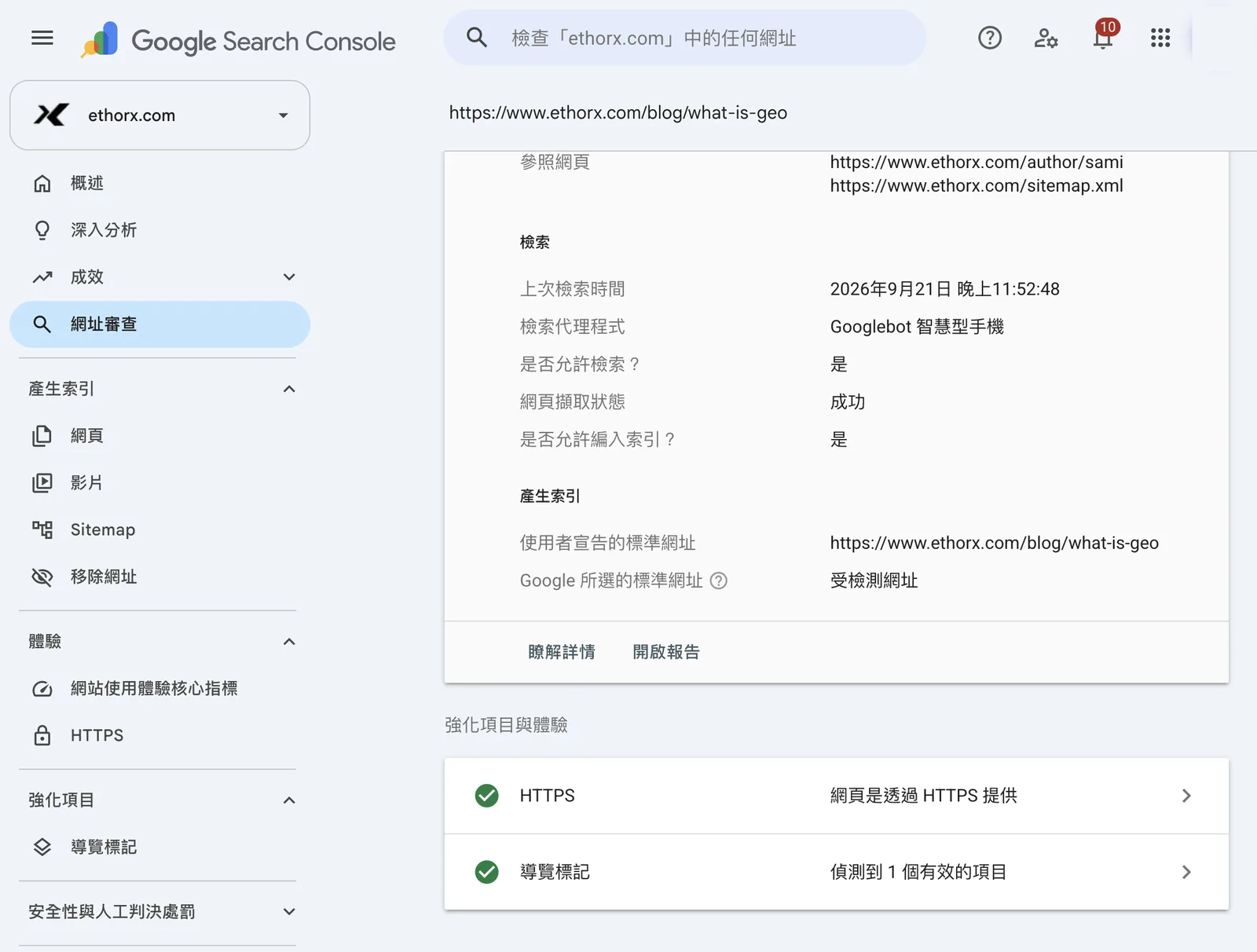Go to 概述 in the sidebar
The image size is (1257, 952).
point(159,183)
